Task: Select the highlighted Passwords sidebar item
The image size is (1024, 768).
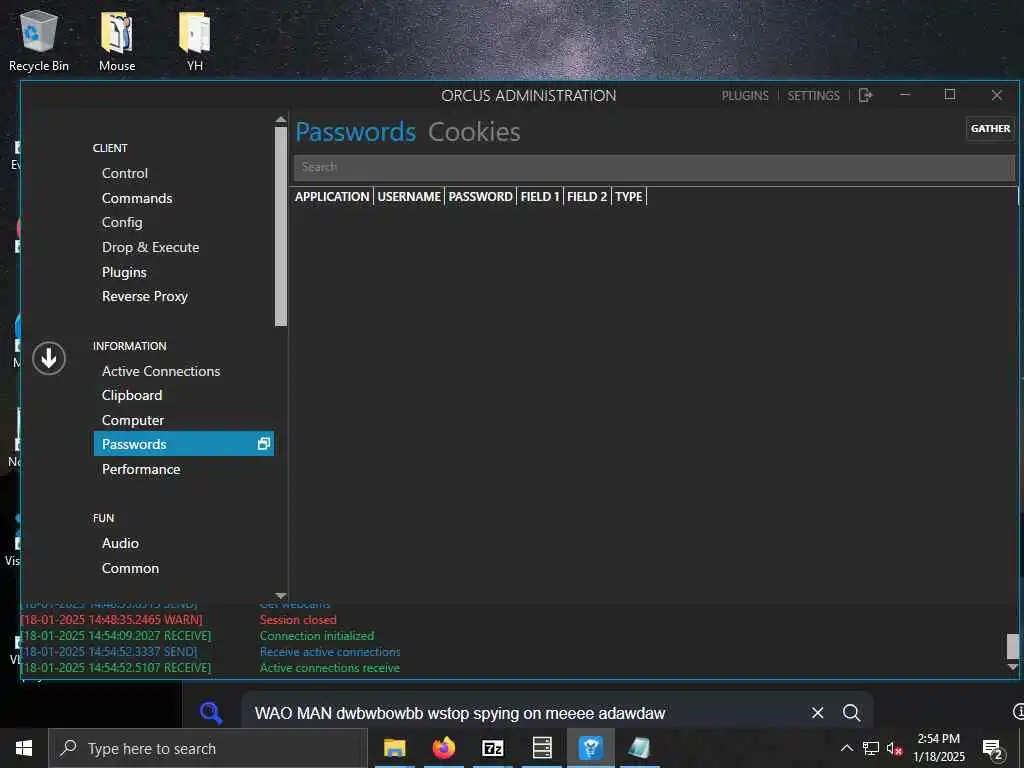Action: pyautogui.click(x=184, y=444)
